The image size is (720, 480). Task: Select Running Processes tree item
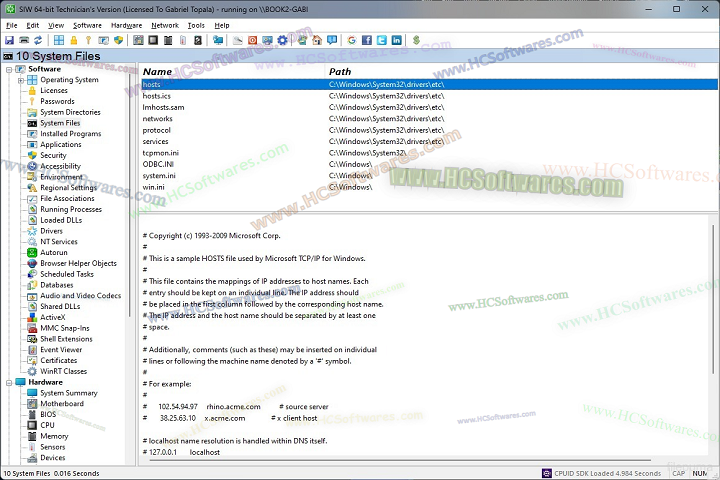coord(71,209)
